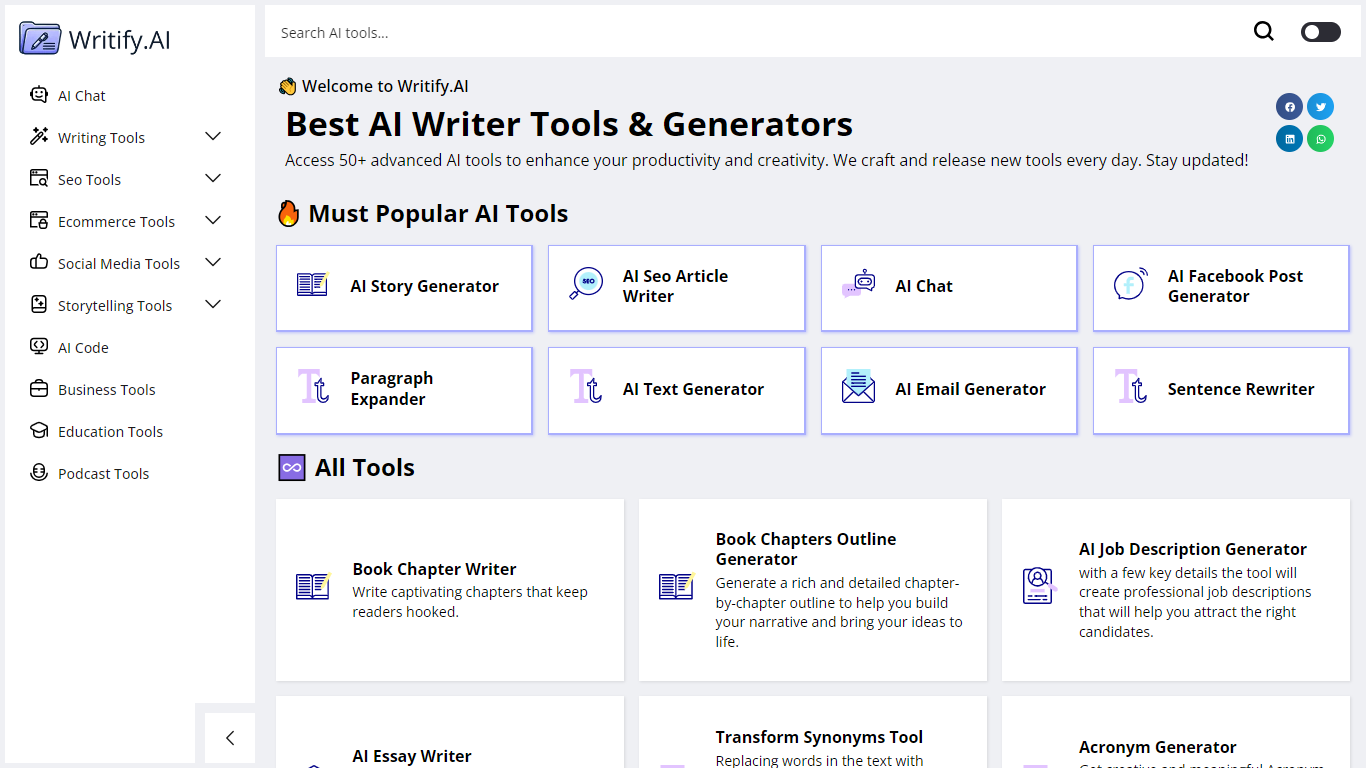1366x768 pixels.
Task: Open the Podcast Tools menu item
Action: point(103,474)
